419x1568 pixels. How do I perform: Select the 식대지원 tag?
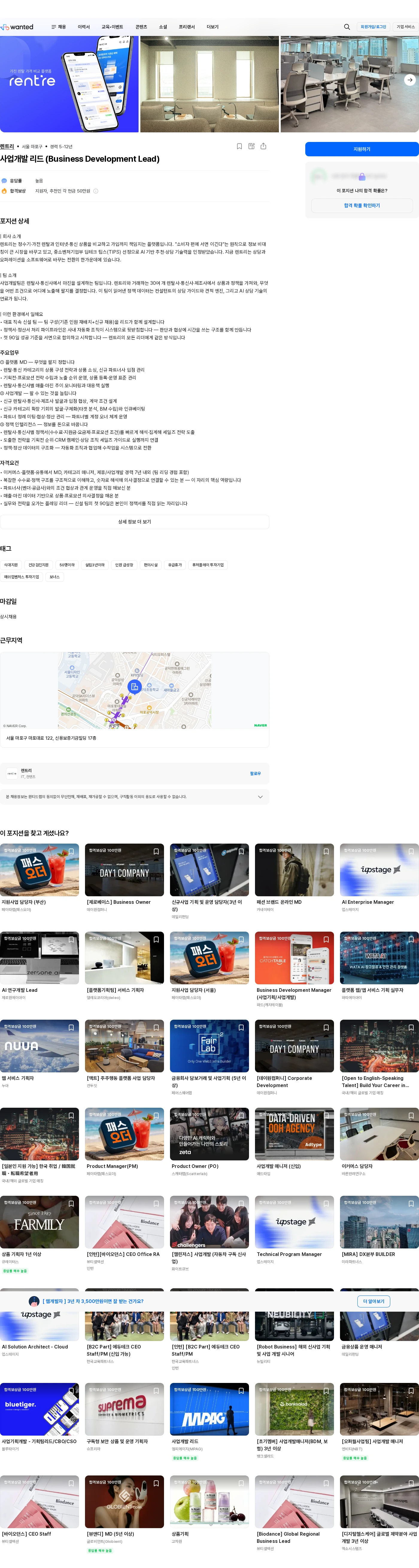[x=11, y=565]
